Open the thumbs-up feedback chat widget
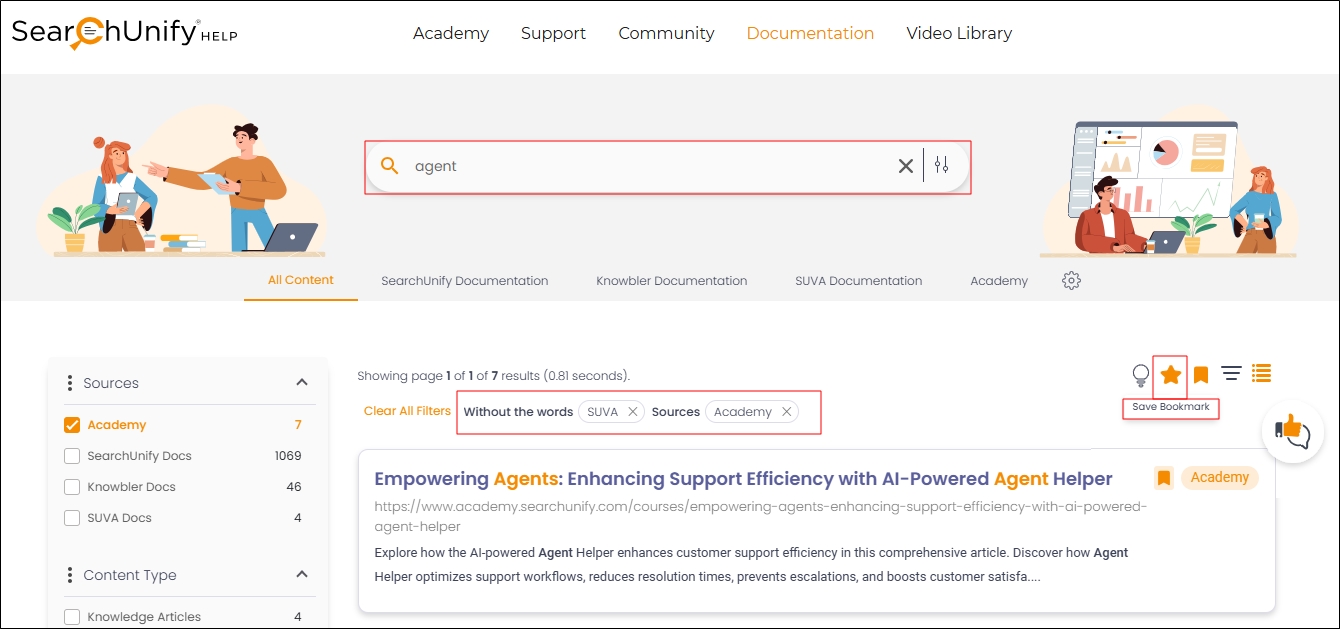The image size is (1340, 629). [x=1292, y=432]
